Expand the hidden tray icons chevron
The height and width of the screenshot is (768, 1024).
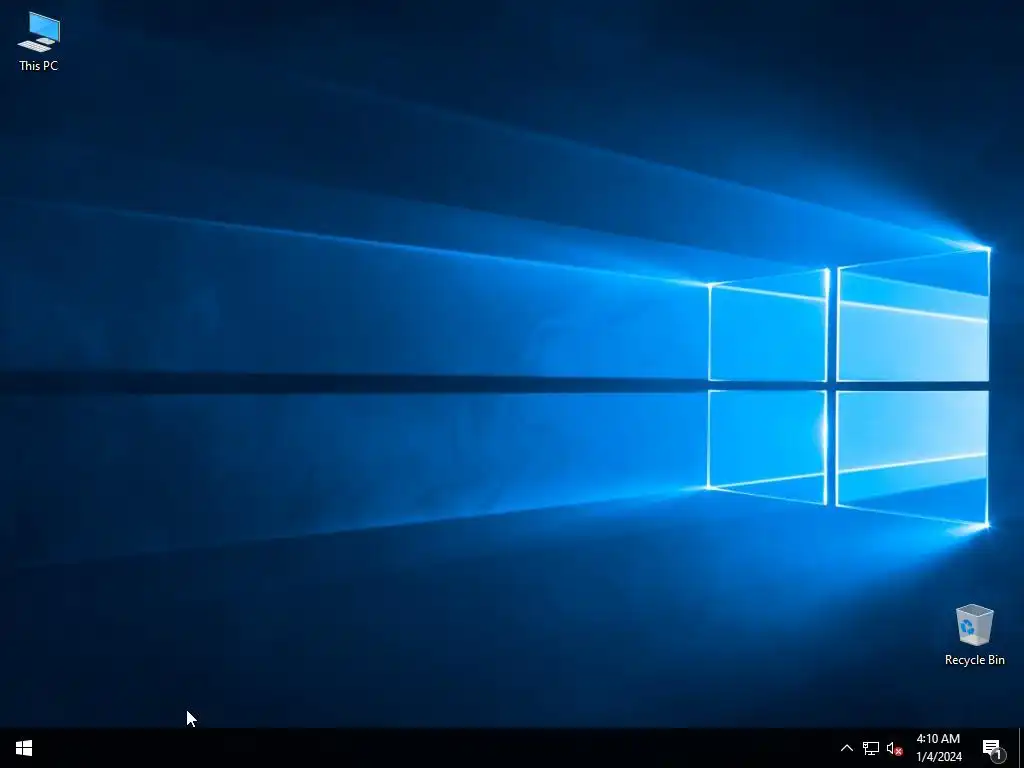(x=846, y=748)
